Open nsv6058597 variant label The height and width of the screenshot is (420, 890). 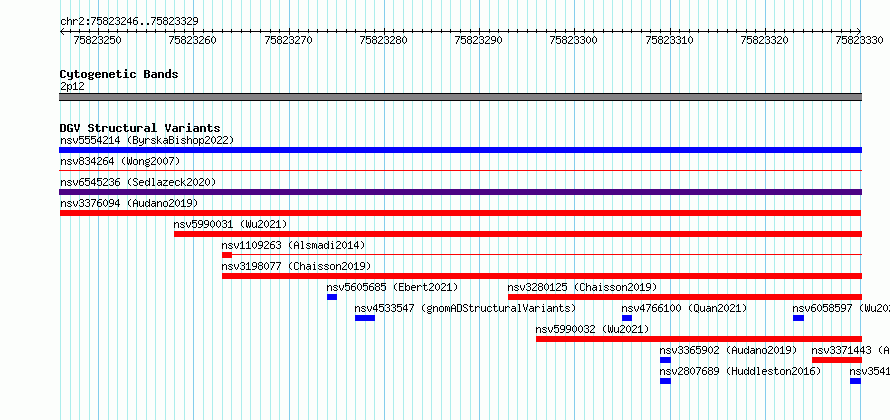click(841, 308)
